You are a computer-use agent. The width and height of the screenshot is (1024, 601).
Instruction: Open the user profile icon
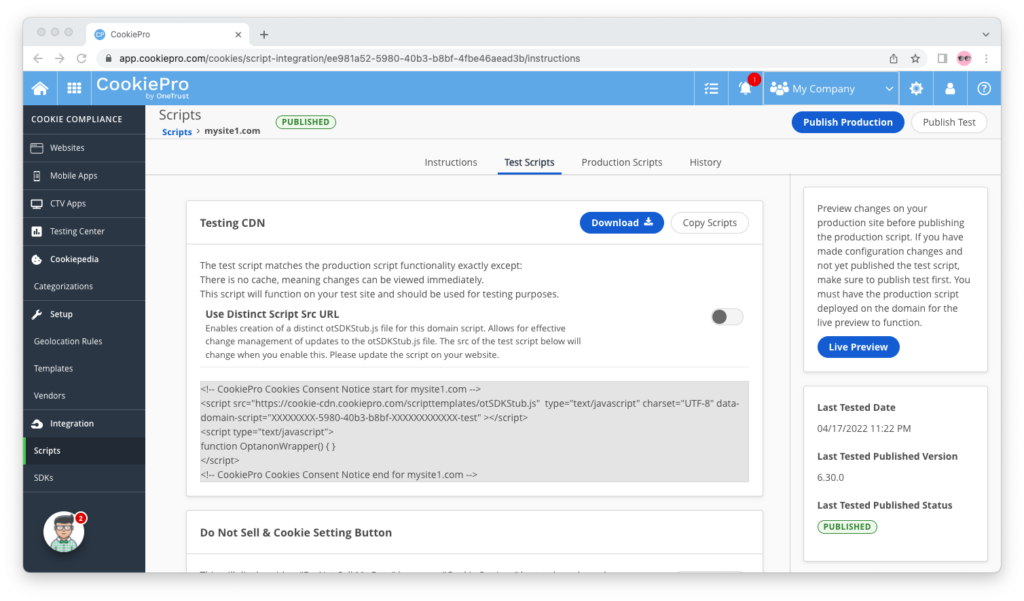tap(950, 88)
